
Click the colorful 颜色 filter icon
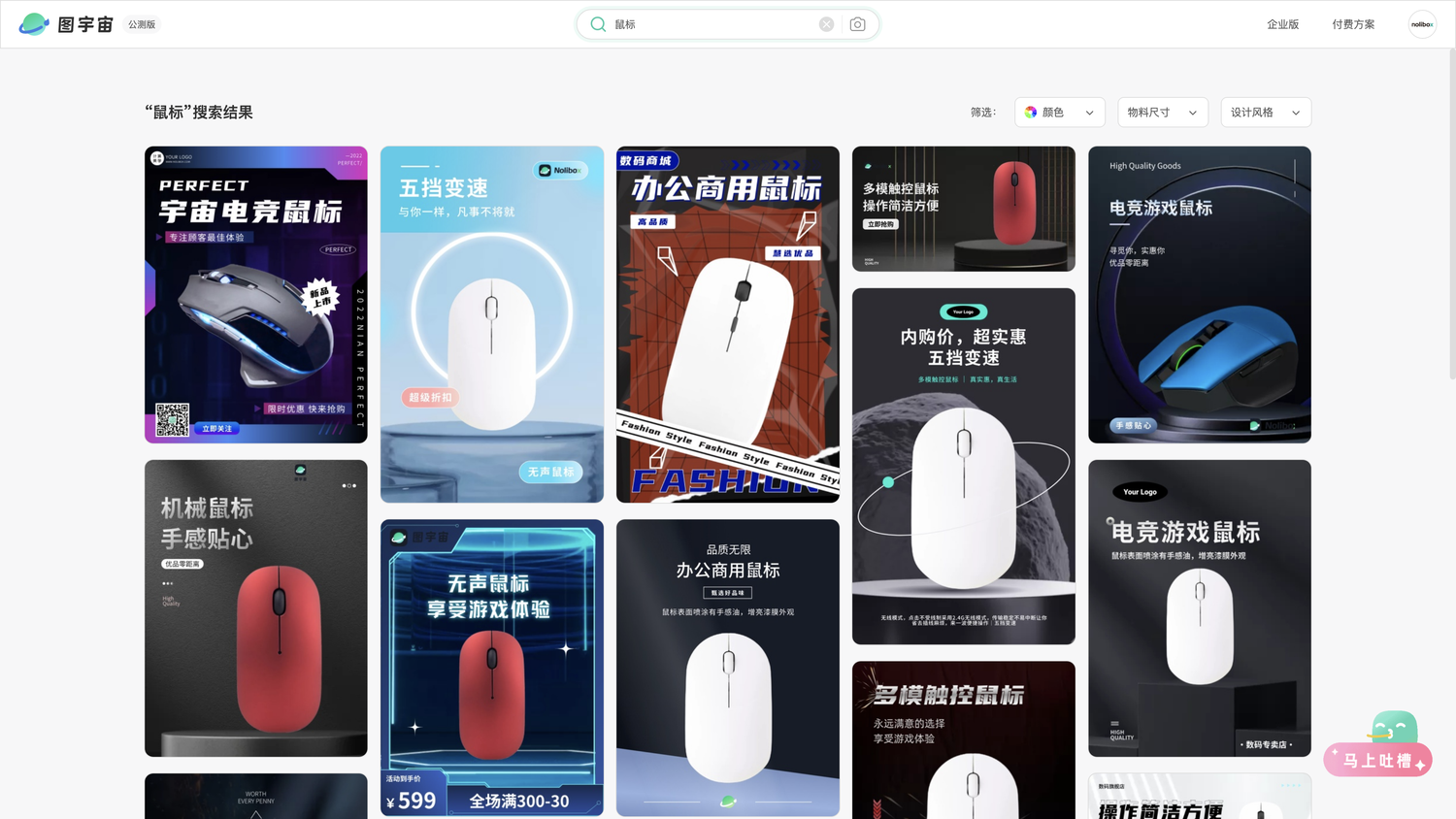tap(1031, 113)
